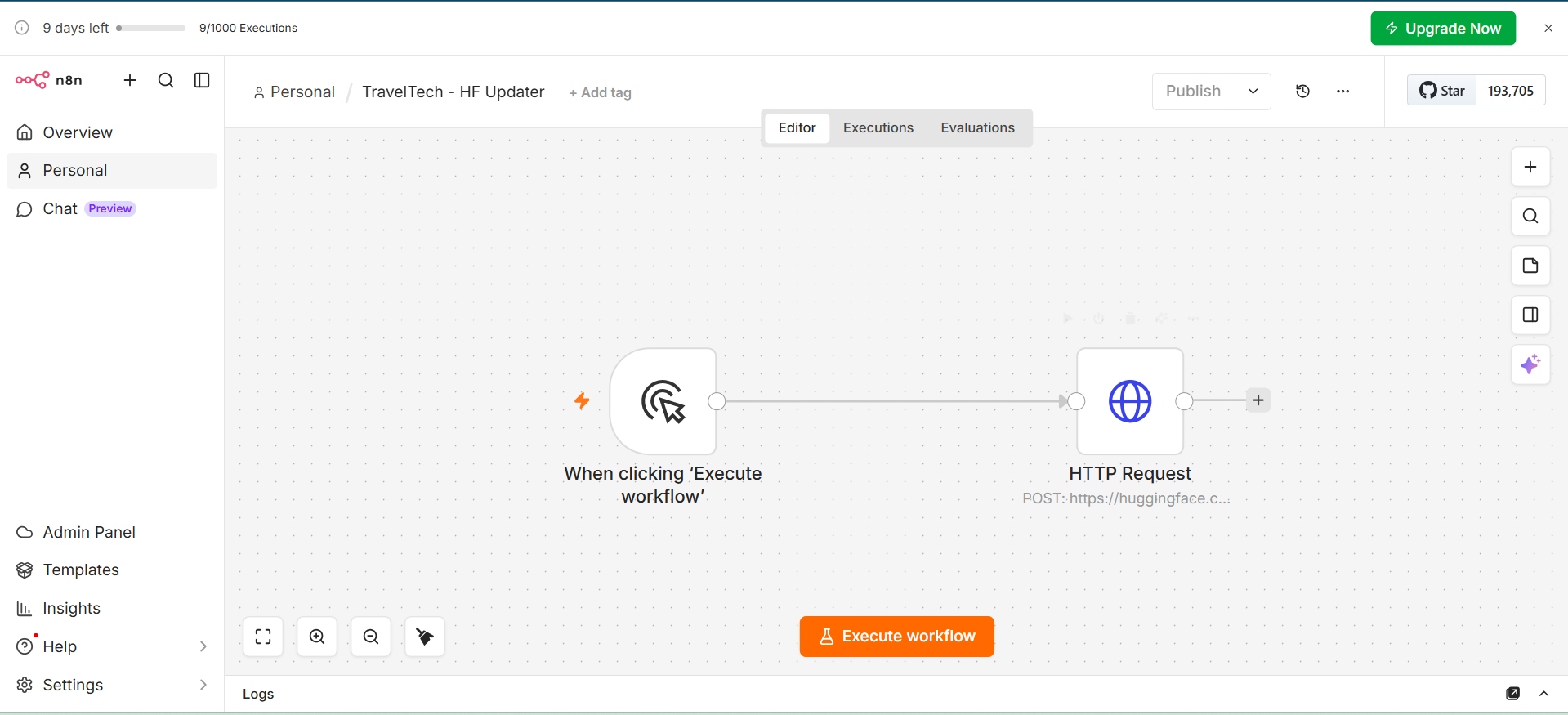
Task: Dismiss the trial banner
Action: [1548, 28]
